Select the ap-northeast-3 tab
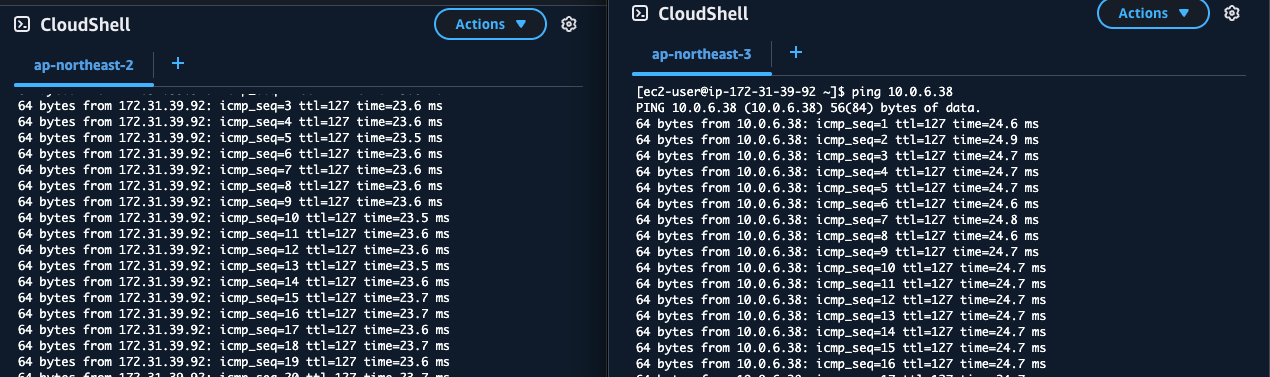This screenshot has width=1270, height=377. 701,54
